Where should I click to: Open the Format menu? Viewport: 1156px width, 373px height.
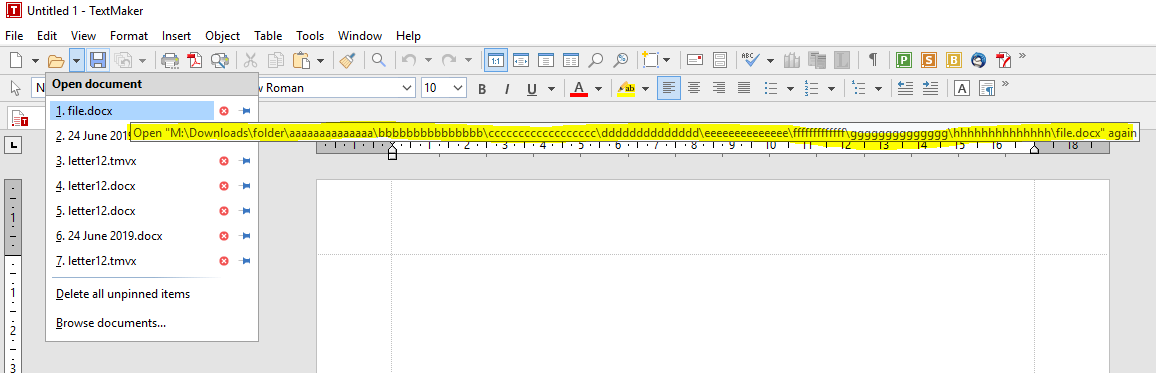click(x=129, y=35)
